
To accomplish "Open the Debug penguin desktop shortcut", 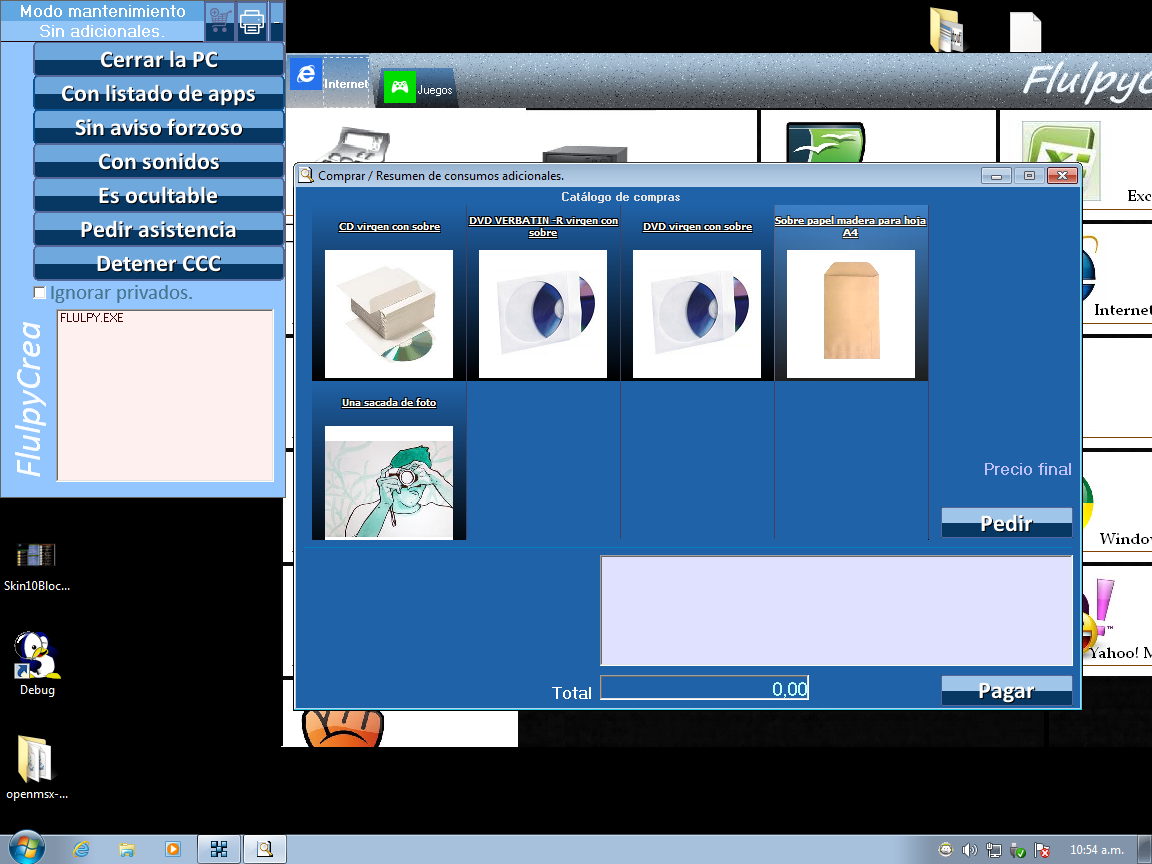I will click(x=37, y=663).
